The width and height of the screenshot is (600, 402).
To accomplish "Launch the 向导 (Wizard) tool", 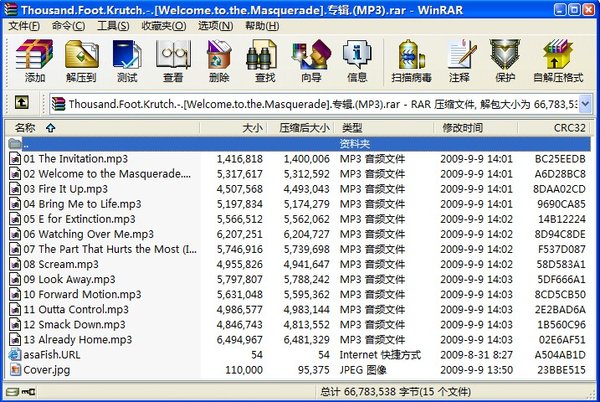I will (311, 60).
